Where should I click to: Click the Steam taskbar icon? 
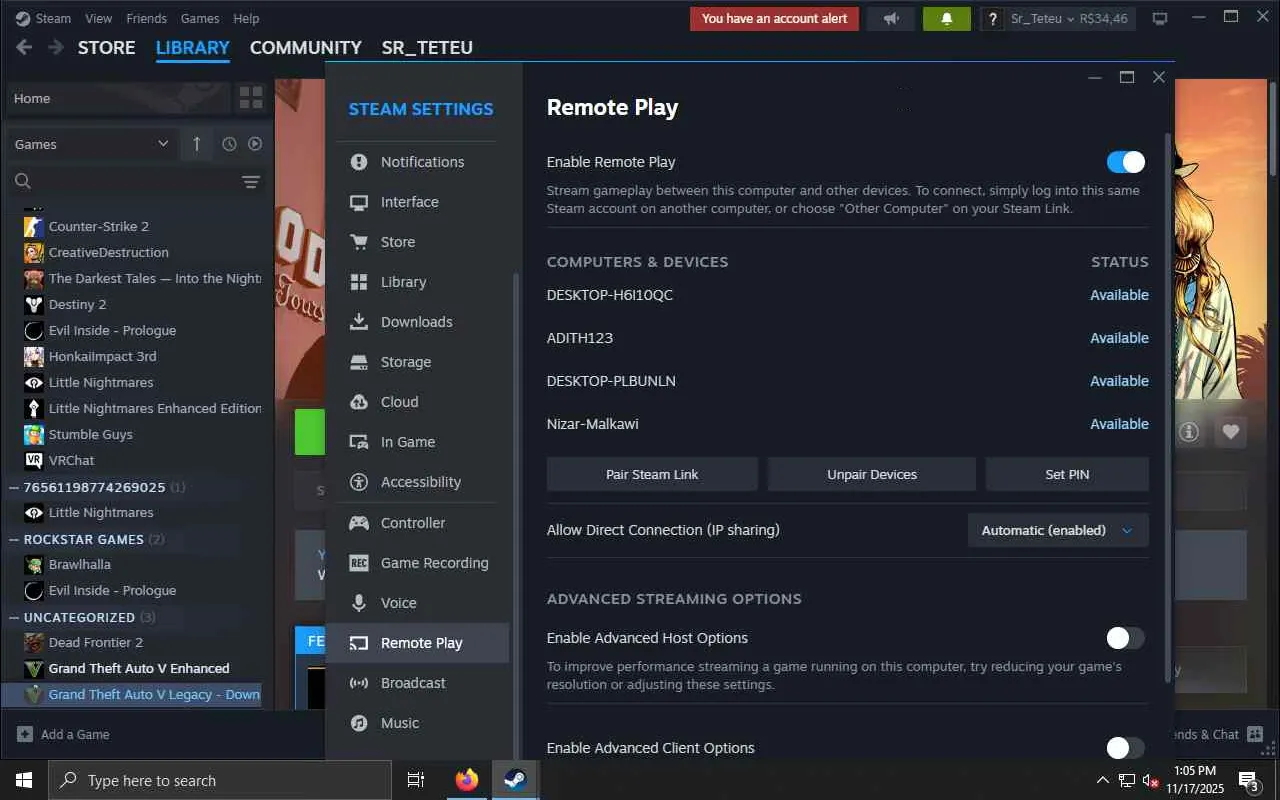coord(516,780)
